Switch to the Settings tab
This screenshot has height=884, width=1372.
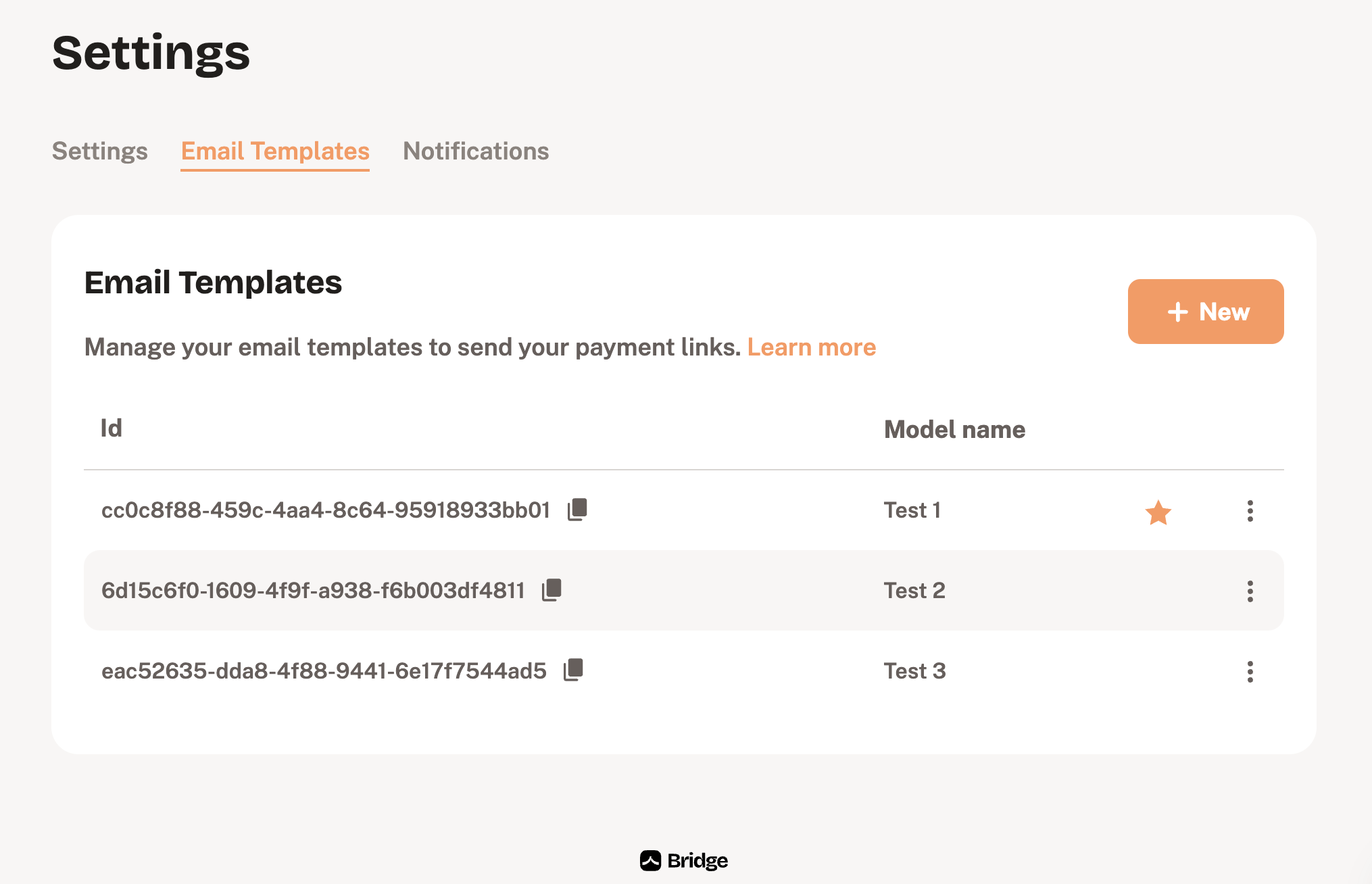tap(100, 151)
